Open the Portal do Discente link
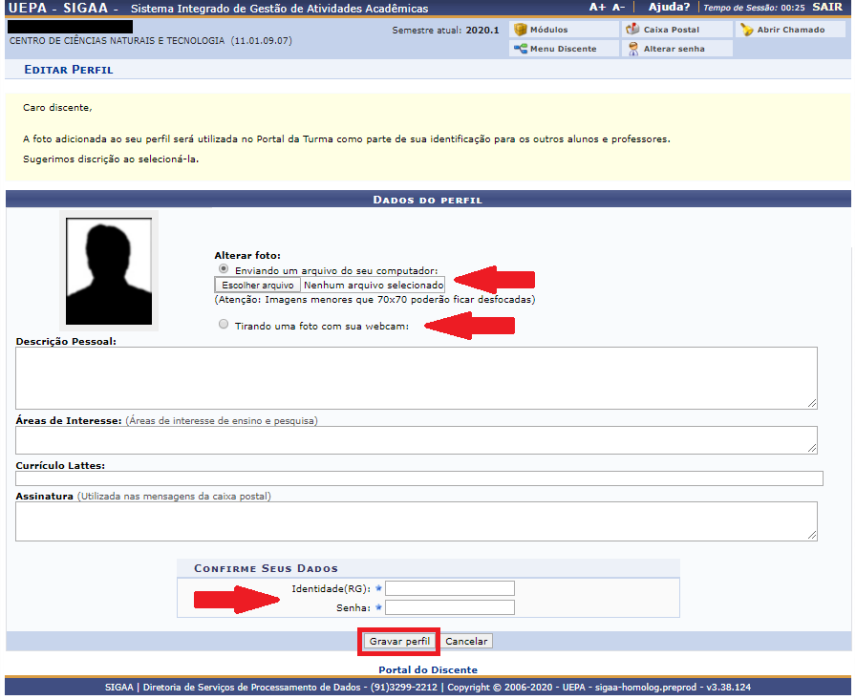 point(427,669)
